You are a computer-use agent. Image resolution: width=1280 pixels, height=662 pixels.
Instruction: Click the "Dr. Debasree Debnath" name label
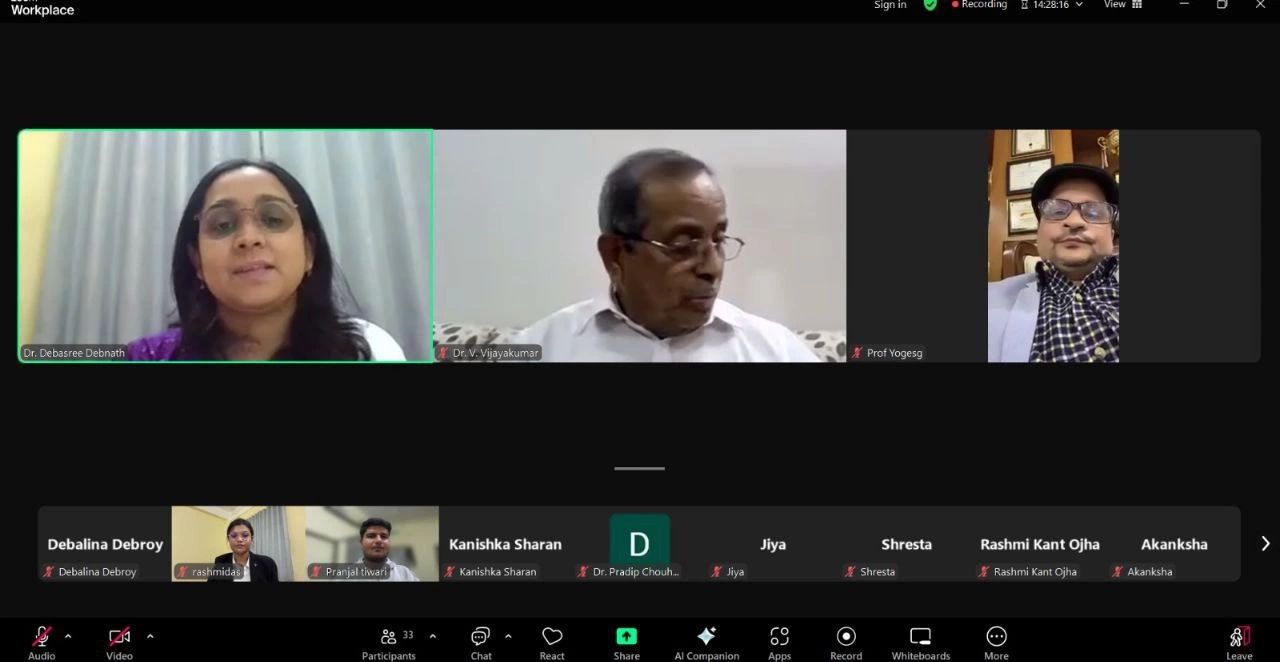click(74, 353)
